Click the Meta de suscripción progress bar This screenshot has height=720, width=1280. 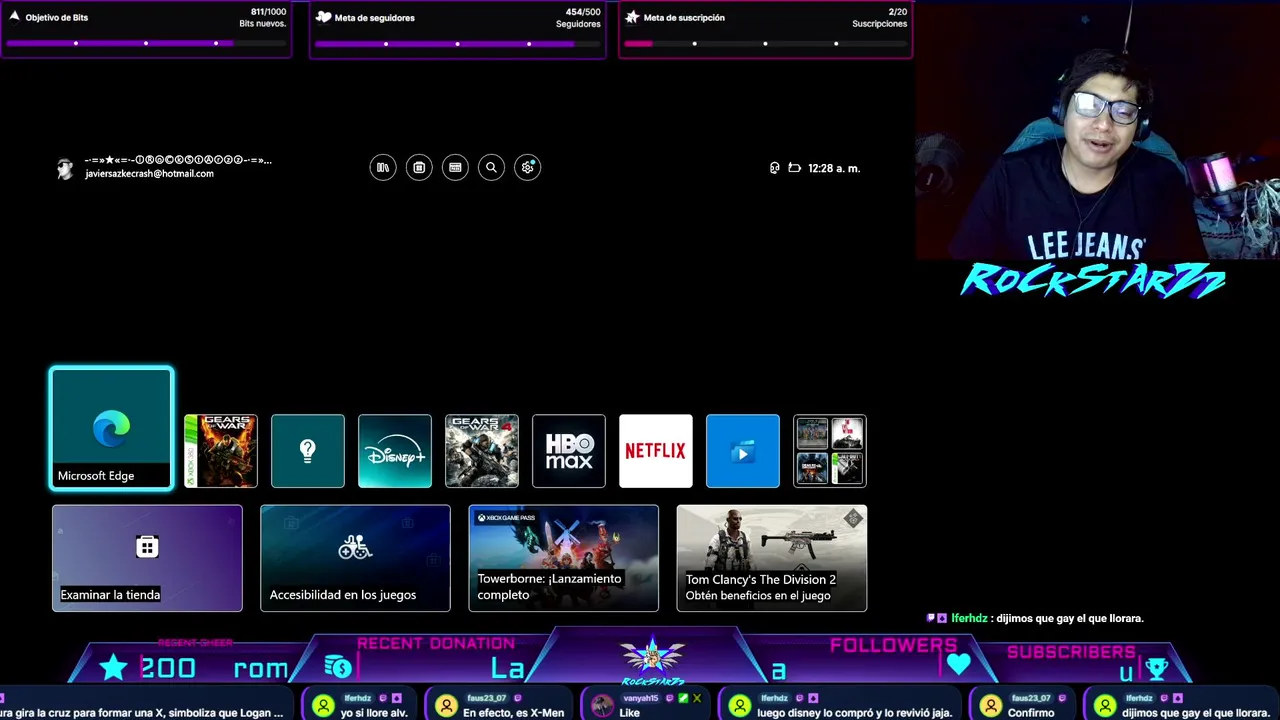pyautogui.click(x=765, y=43)
